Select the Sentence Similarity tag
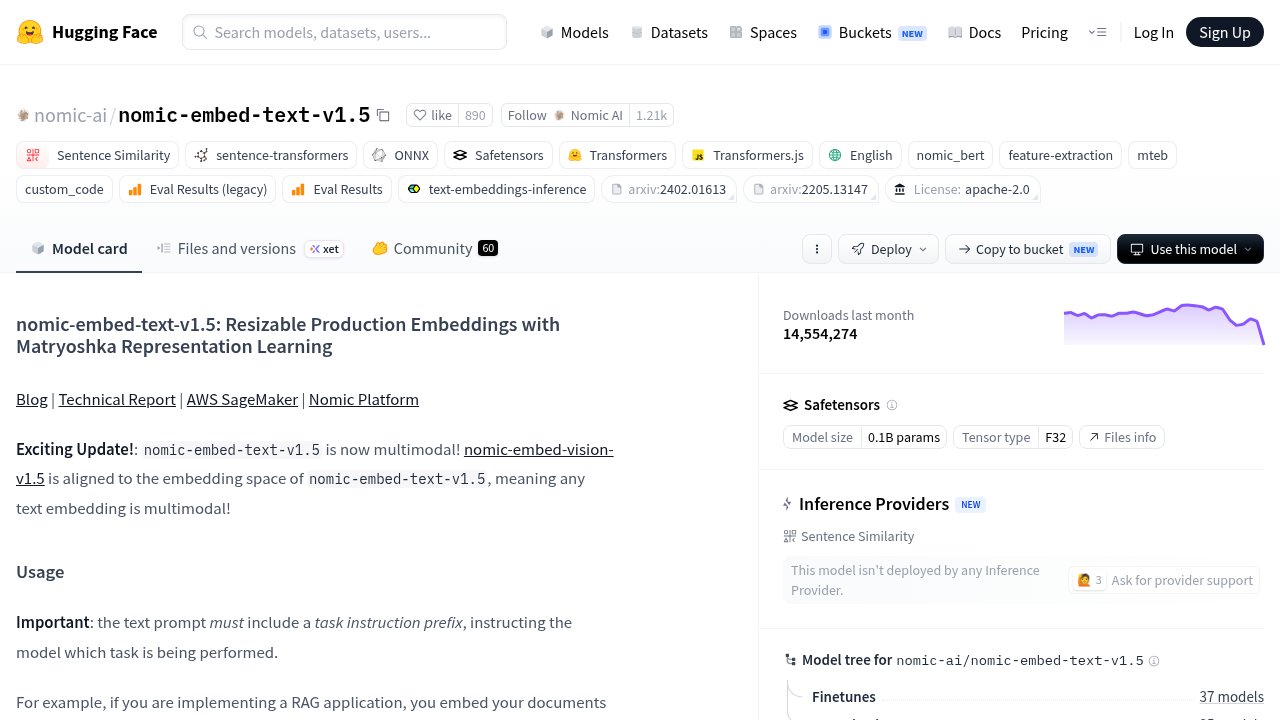The image size is (1280, 720). tap(98, 155)
